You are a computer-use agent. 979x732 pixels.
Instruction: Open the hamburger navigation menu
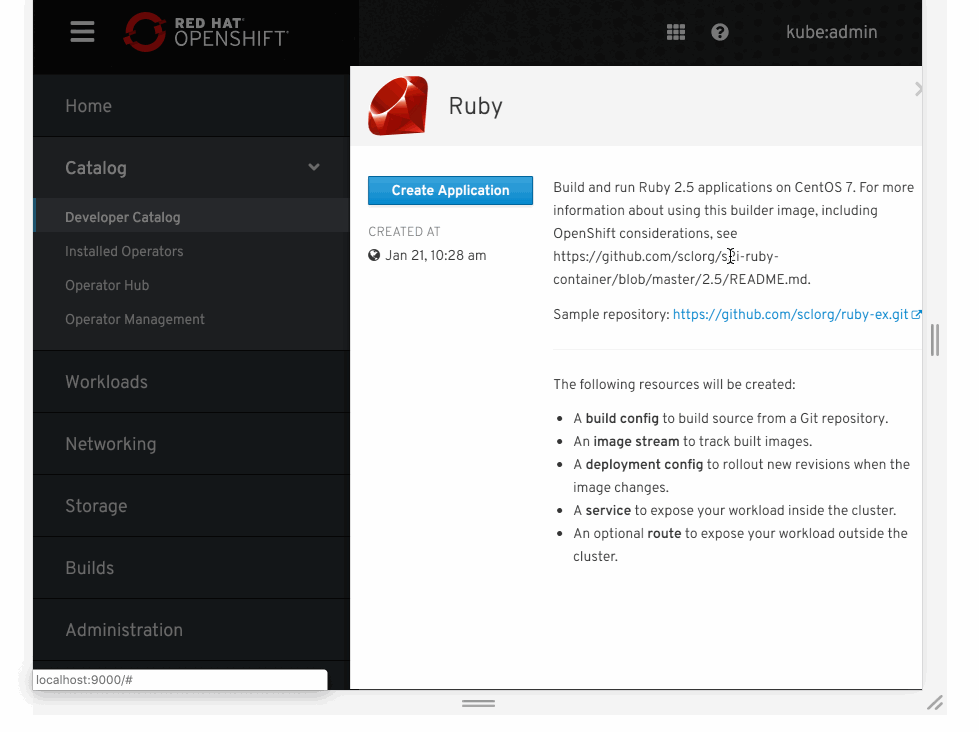(82, 32)
